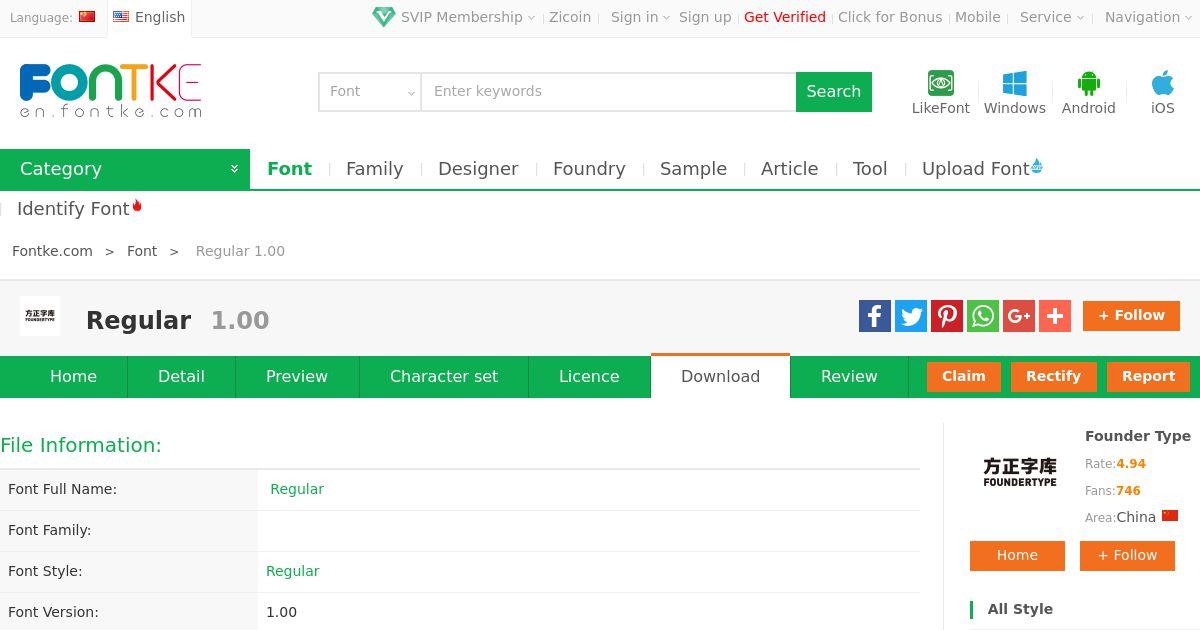The image size is (1200, 630).
Task: Select Sample in main navigation
Action: pos(693,169)
